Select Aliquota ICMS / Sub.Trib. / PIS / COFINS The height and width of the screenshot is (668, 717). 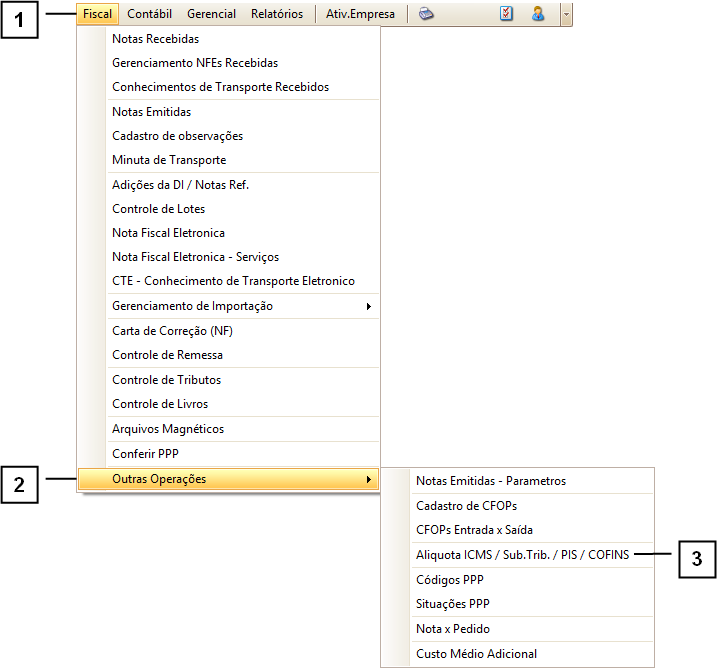(522, 555)
